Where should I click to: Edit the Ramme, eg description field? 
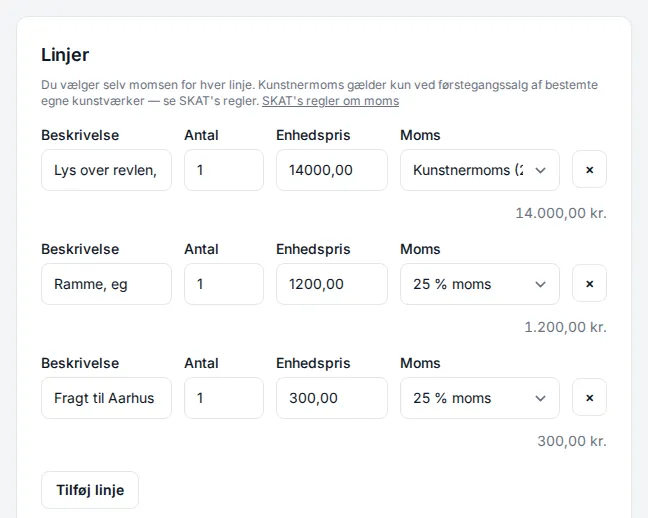coord(106,284)
